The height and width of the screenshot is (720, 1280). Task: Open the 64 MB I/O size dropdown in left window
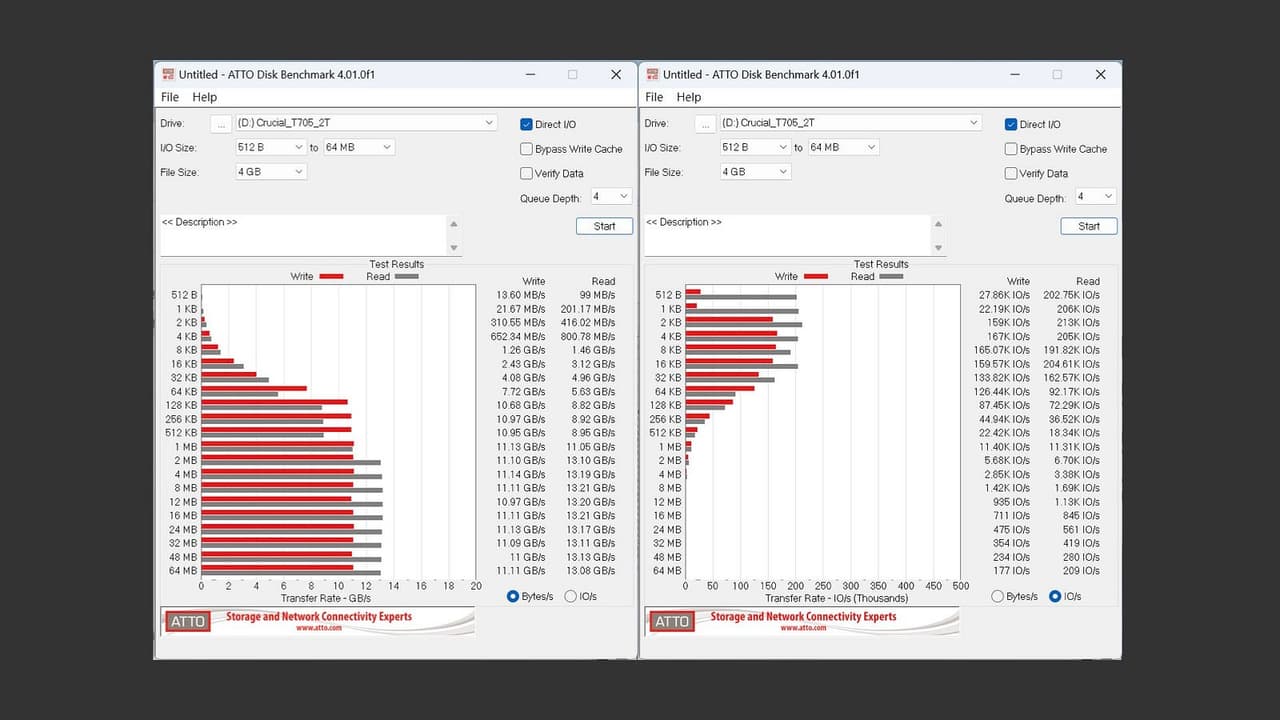click(x=358, y=147)
